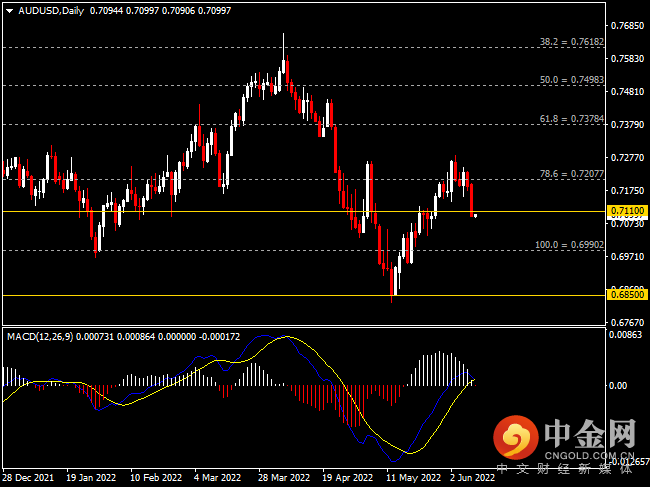This screenshot has width=650, height=487.
Task: Click the MACD(12,26,9) indicator label
Action: point(40,337)
